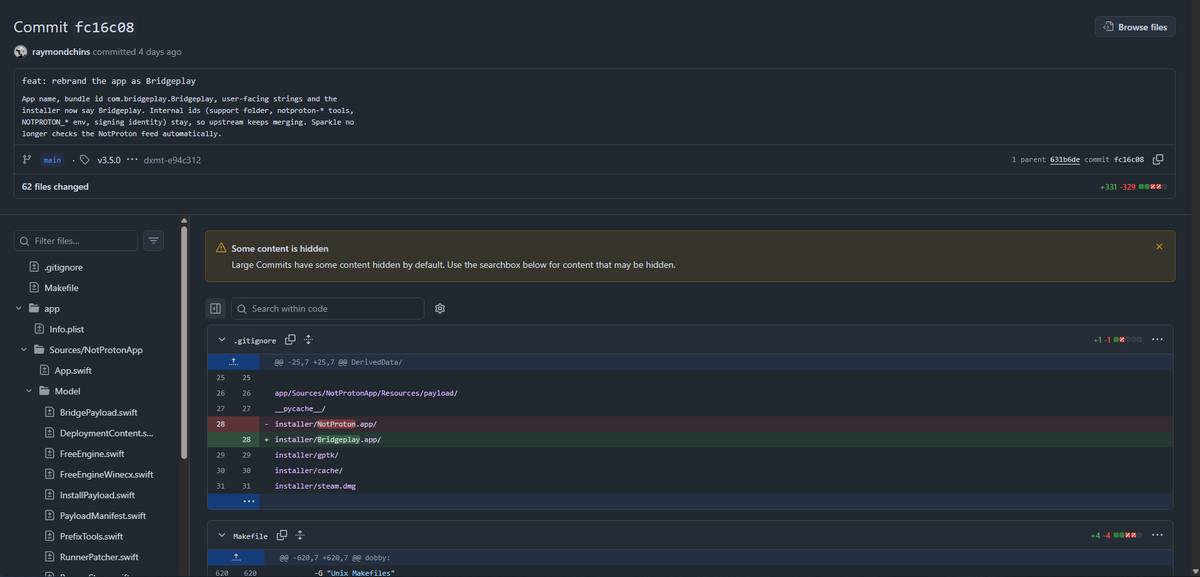
Task: Focus the Search within code box
Action: [x=328, y=309]
